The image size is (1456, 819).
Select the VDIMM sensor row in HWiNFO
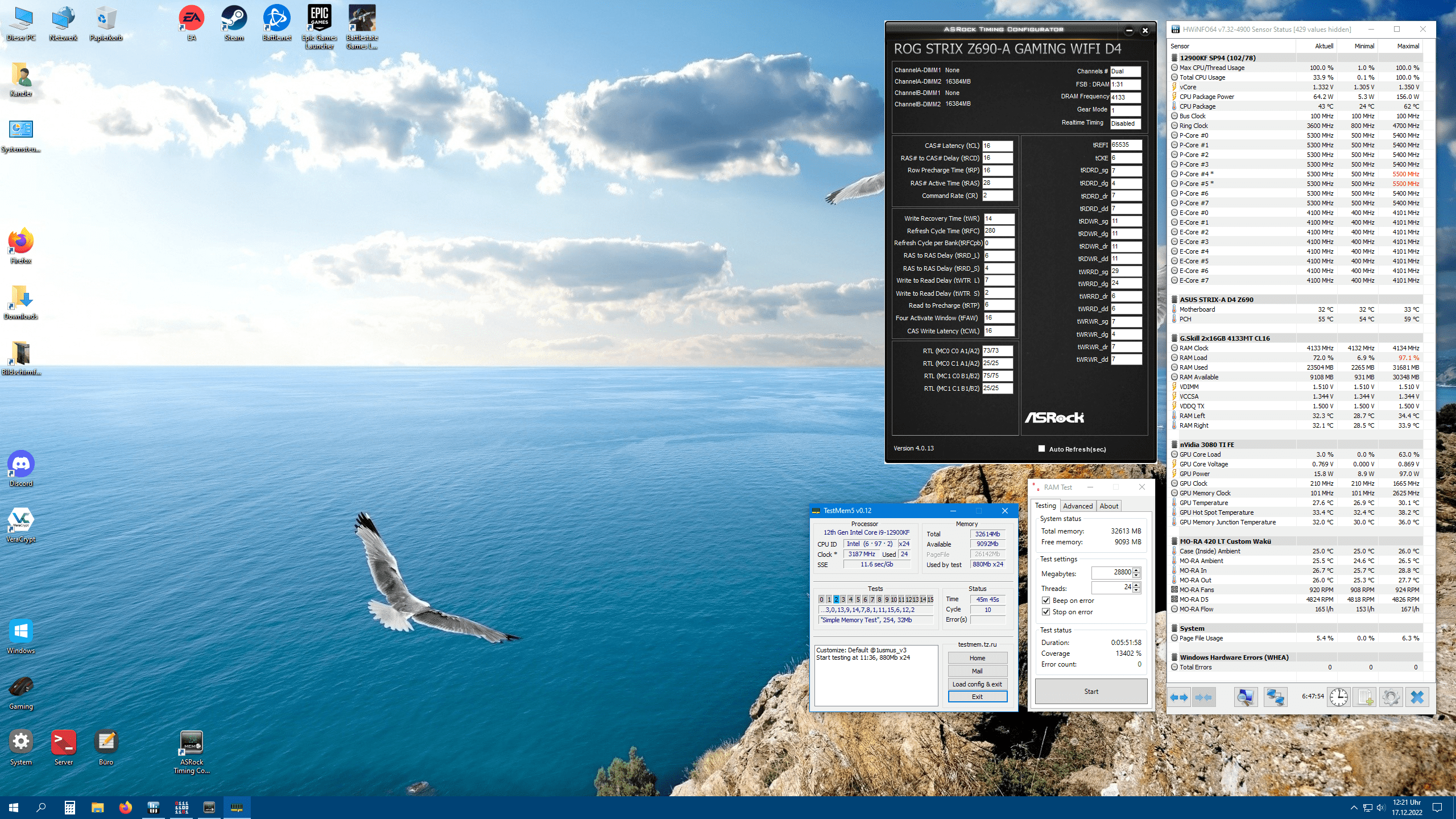pyautogui.click(x=1296, y=387)
